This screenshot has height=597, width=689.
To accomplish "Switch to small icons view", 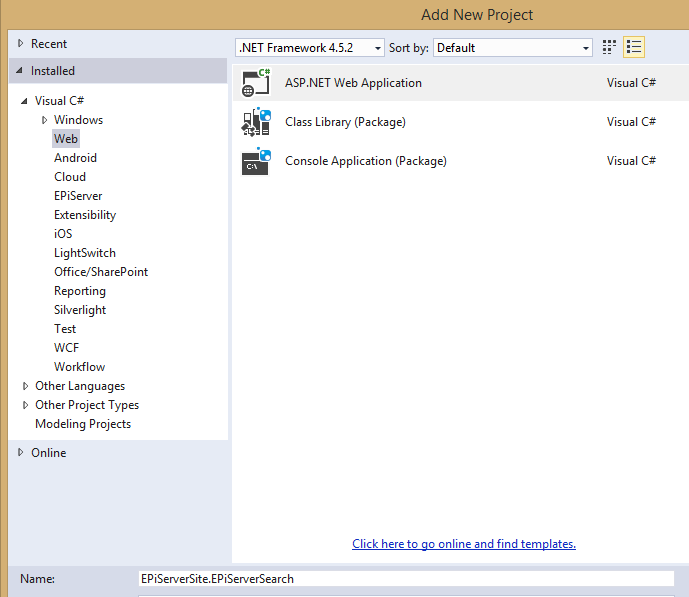I will pos(609,47).
